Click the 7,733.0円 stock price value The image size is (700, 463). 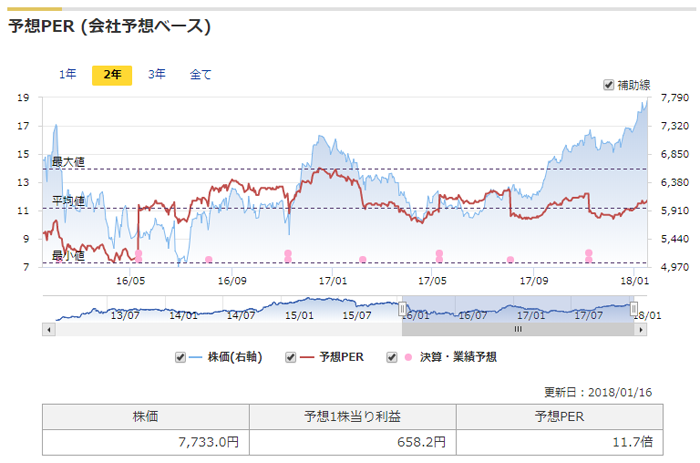[x=208, y=442]
